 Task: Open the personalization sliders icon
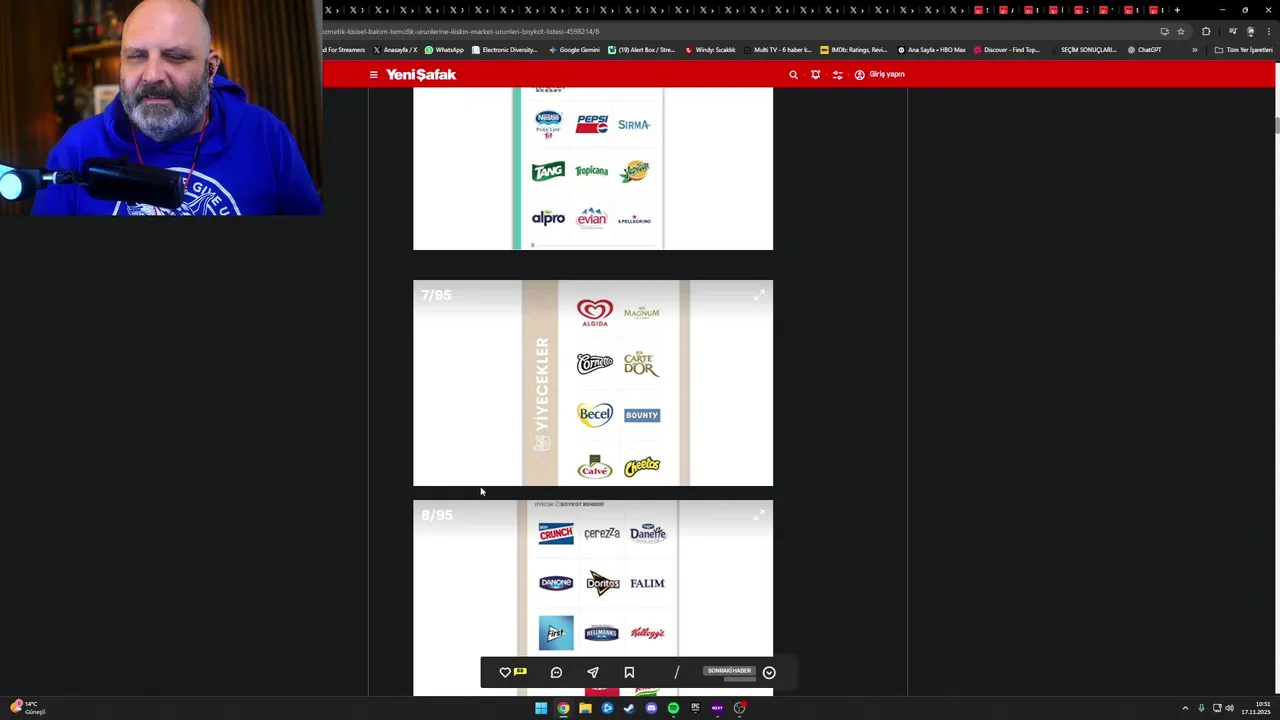tap(838, 74)
